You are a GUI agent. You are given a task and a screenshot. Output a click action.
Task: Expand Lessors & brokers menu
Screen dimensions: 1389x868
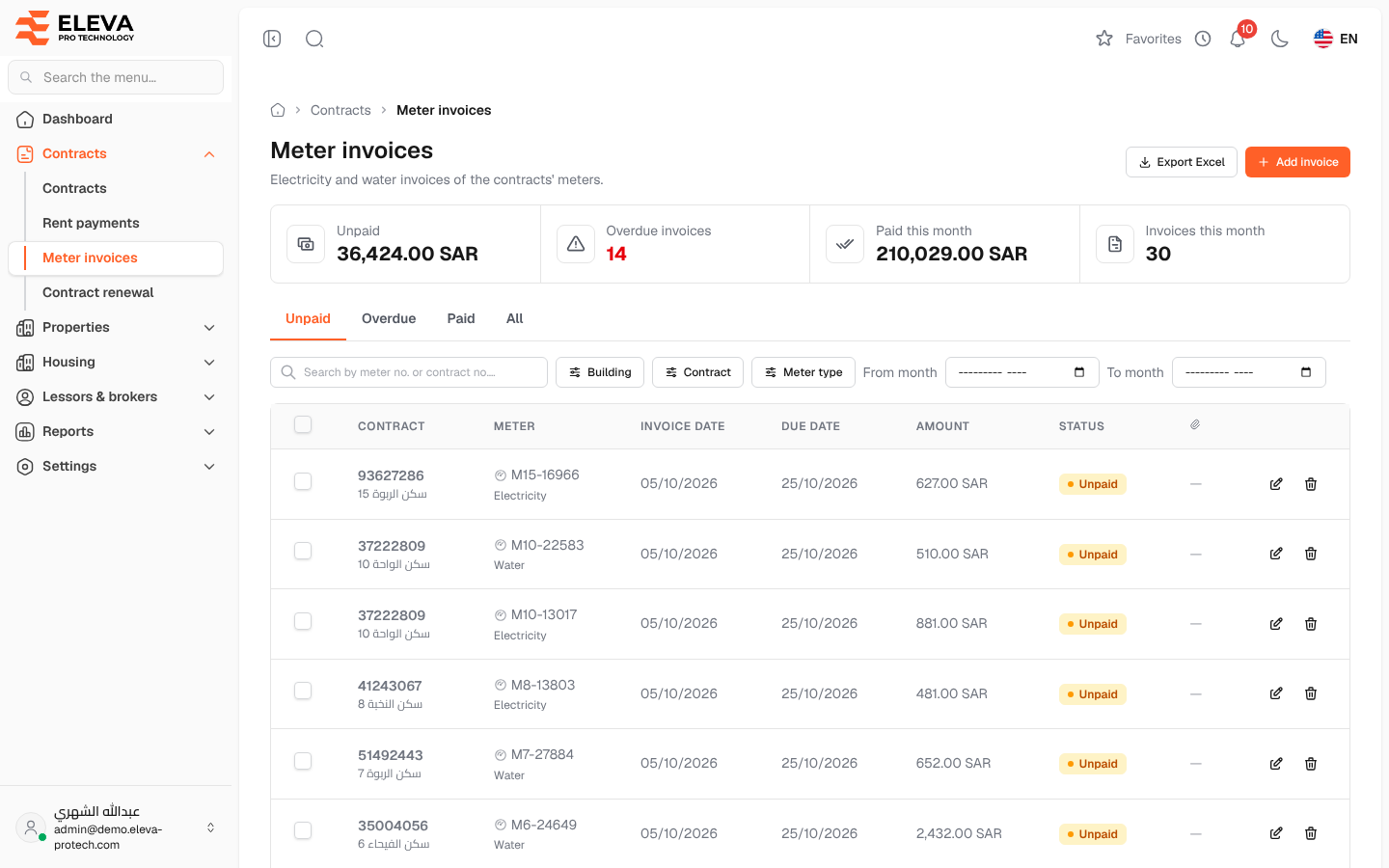click(x=116, y=397)
